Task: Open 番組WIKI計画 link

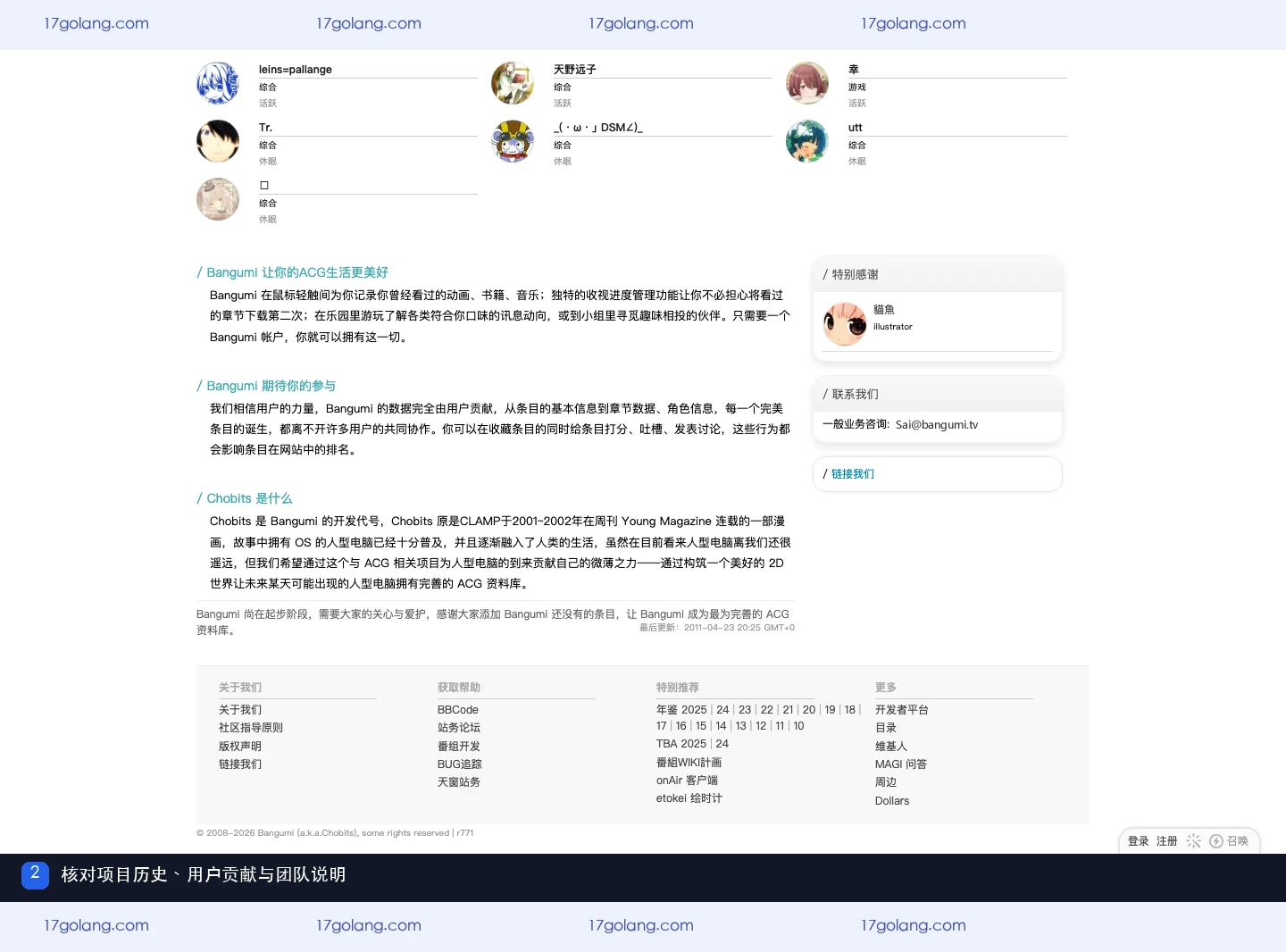Action: (689, 763)
